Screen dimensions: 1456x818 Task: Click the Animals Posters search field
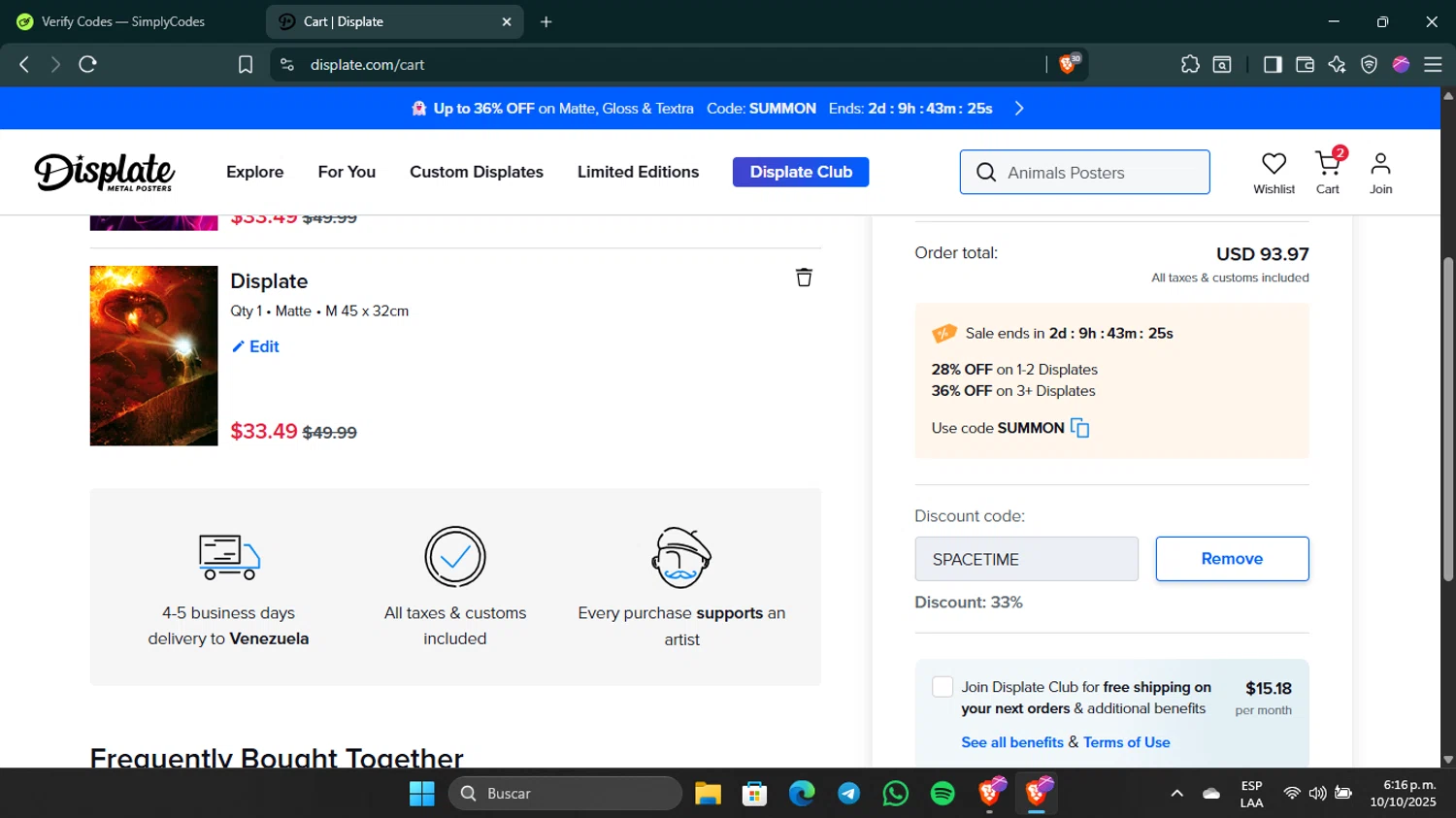pyautogui.click(x=1097, y=173)
